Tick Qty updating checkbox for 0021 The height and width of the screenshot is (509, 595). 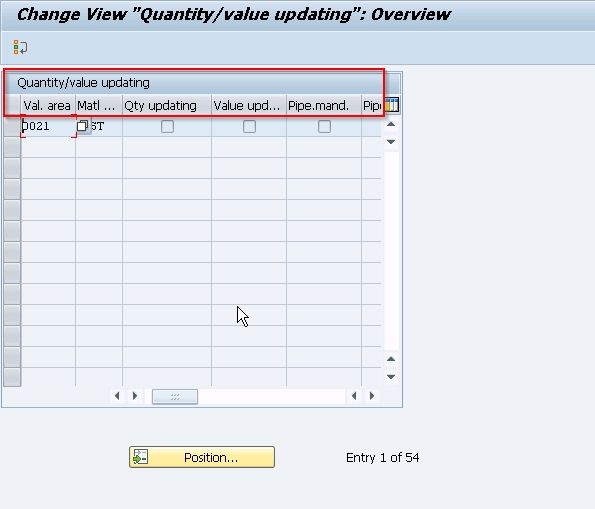pos(167,126)
